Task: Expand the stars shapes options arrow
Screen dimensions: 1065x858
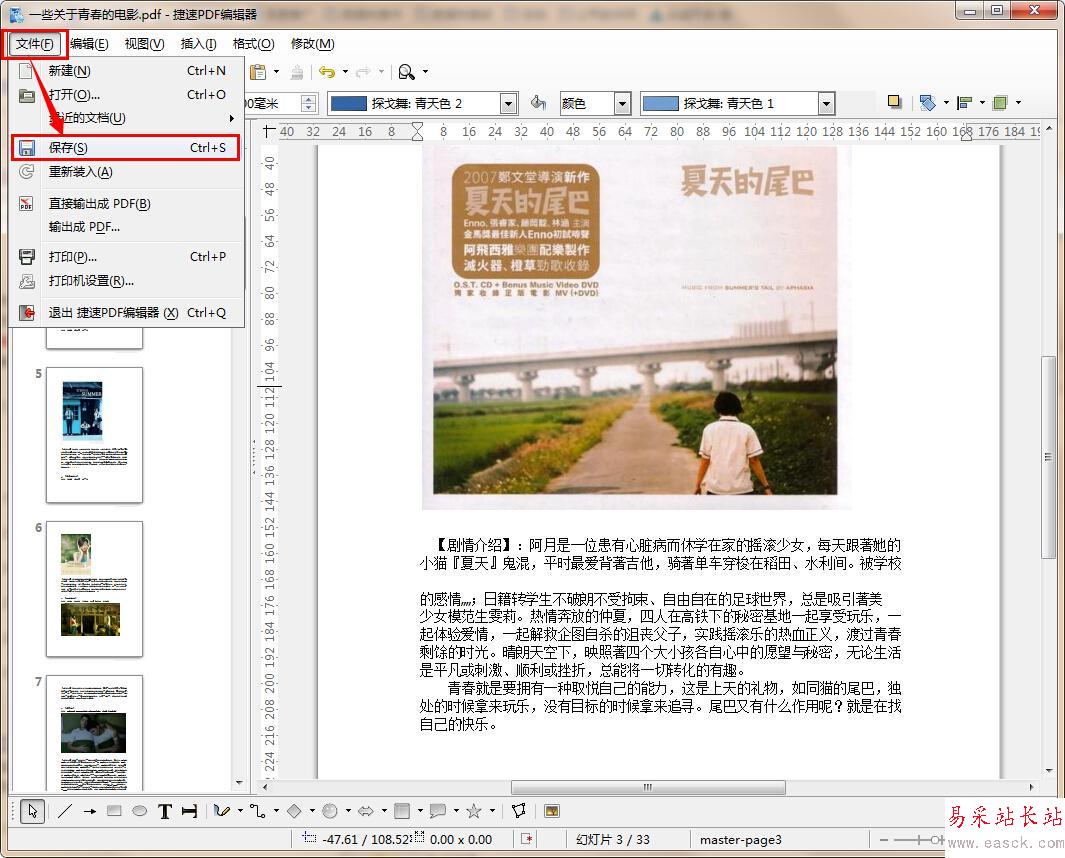Action: [492, 811]
